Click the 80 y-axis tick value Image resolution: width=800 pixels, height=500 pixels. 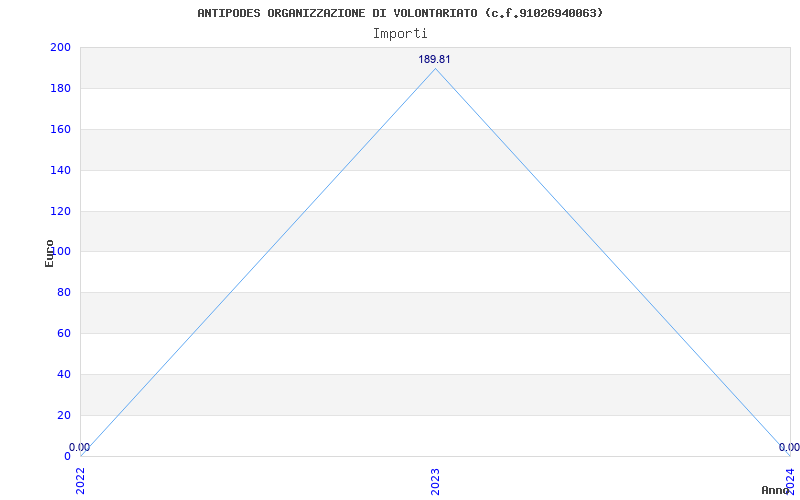tap(64, 292)
